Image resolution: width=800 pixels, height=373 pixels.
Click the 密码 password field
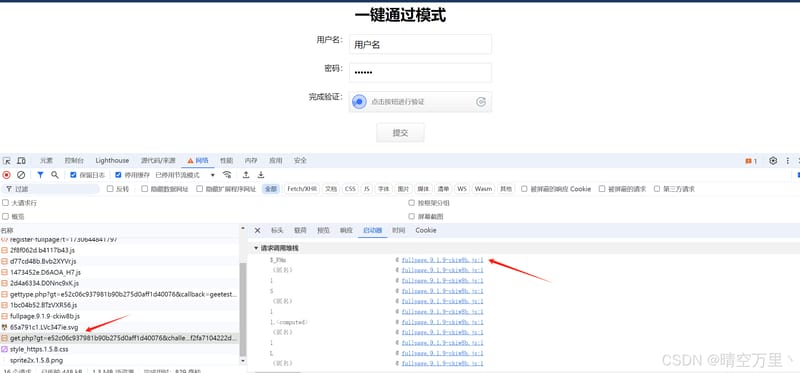click(420, 72)
